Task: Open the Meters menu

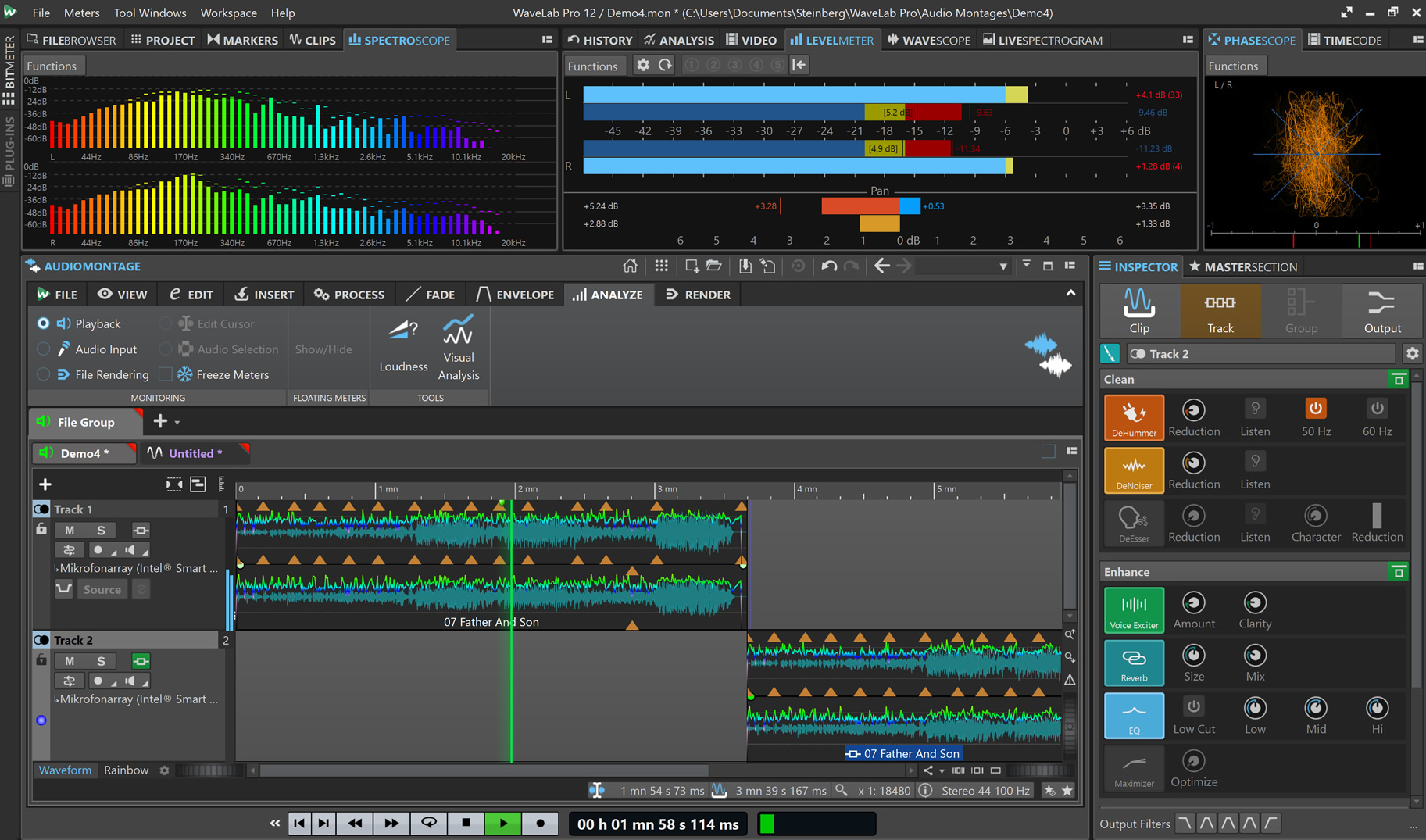Action: [81, 13]
